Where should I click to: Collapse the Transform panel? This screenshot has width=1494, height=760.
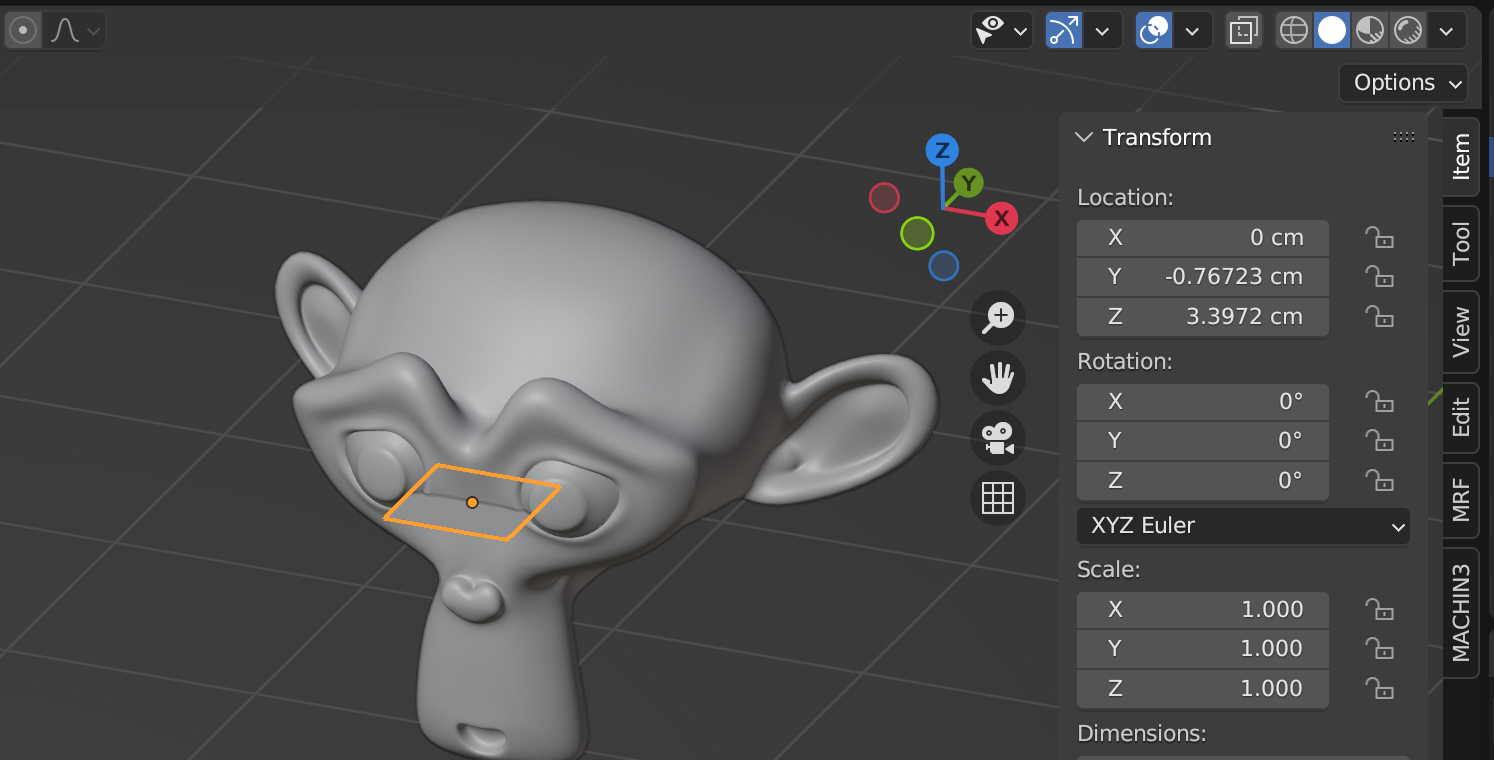point(1084,137)
